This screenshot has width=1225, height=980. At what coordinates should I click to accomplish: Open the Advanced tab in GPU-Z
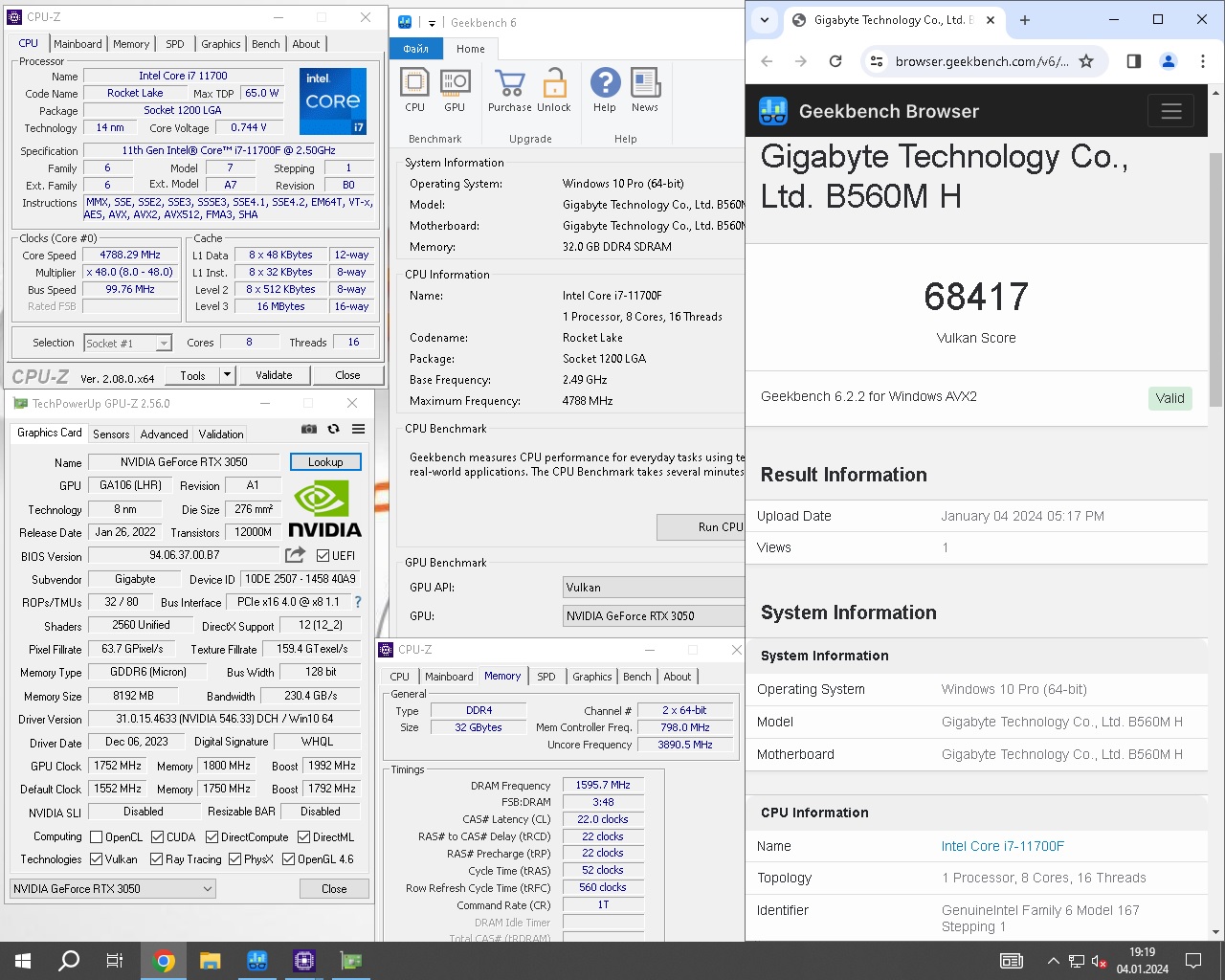pyautogui.click(x=165, y=434)
